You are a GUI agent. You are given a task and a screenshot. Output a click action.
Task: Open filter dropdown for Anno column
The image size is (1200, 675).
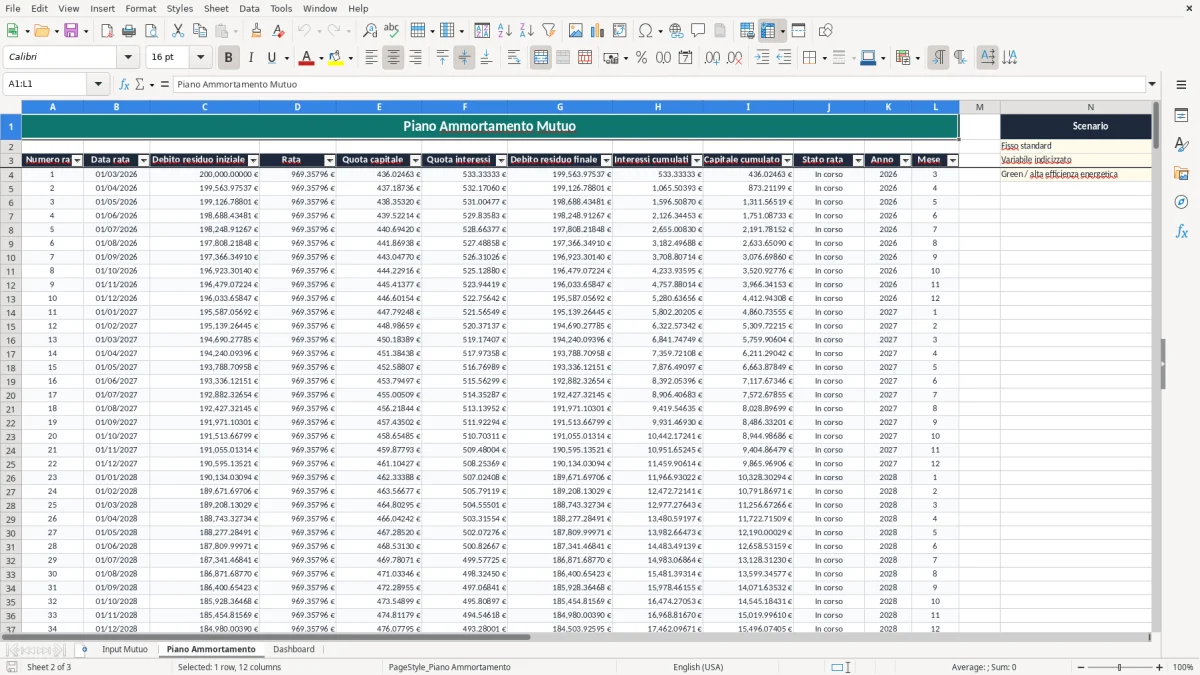pos(905,160)
